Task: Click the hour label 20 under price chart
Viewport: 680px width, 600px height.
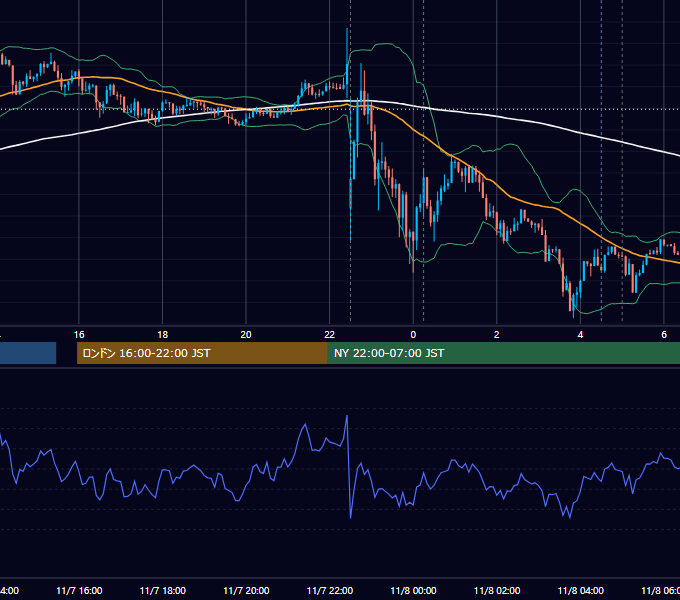Action: (x=246, y=335)
